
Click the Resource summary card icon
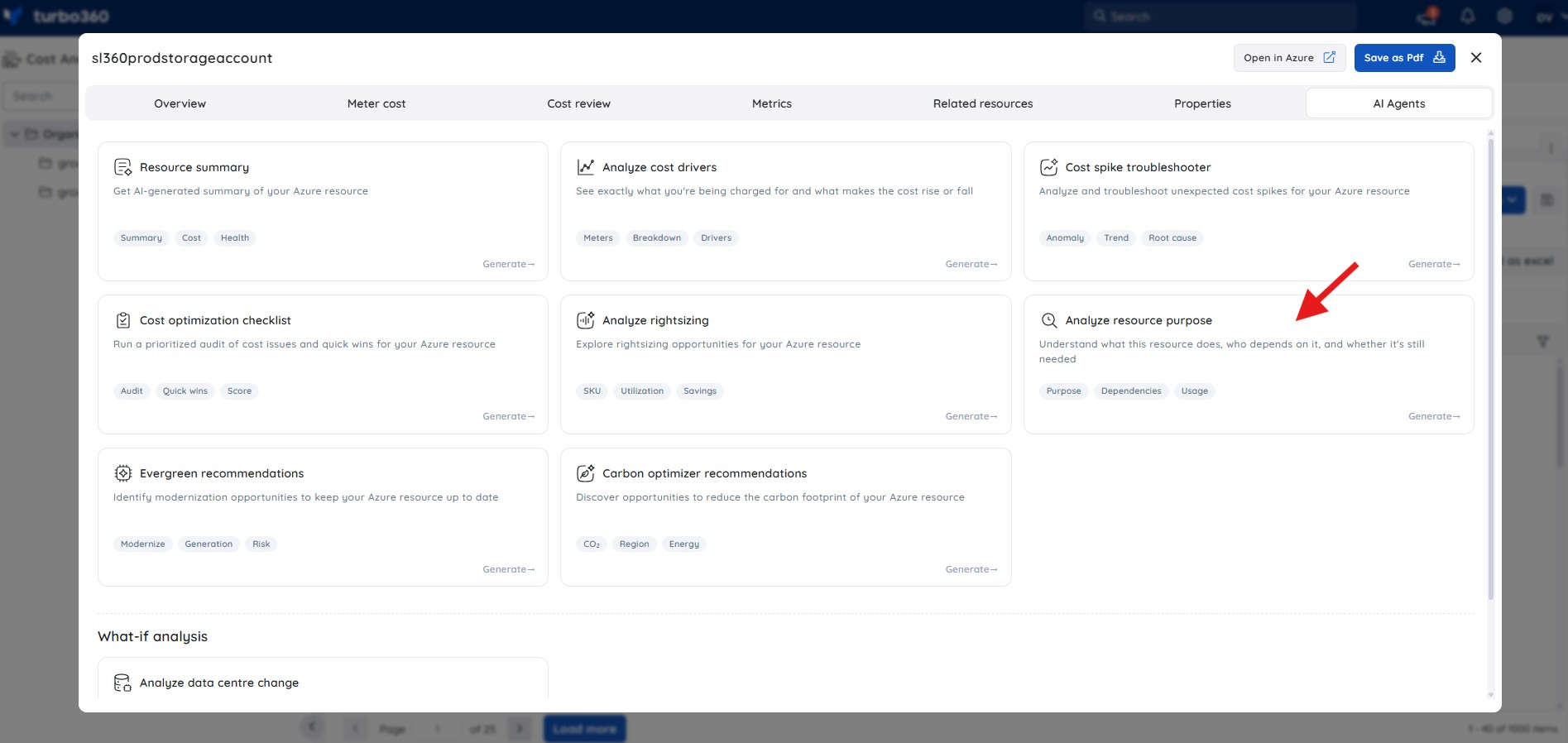(x=122, y=167)
